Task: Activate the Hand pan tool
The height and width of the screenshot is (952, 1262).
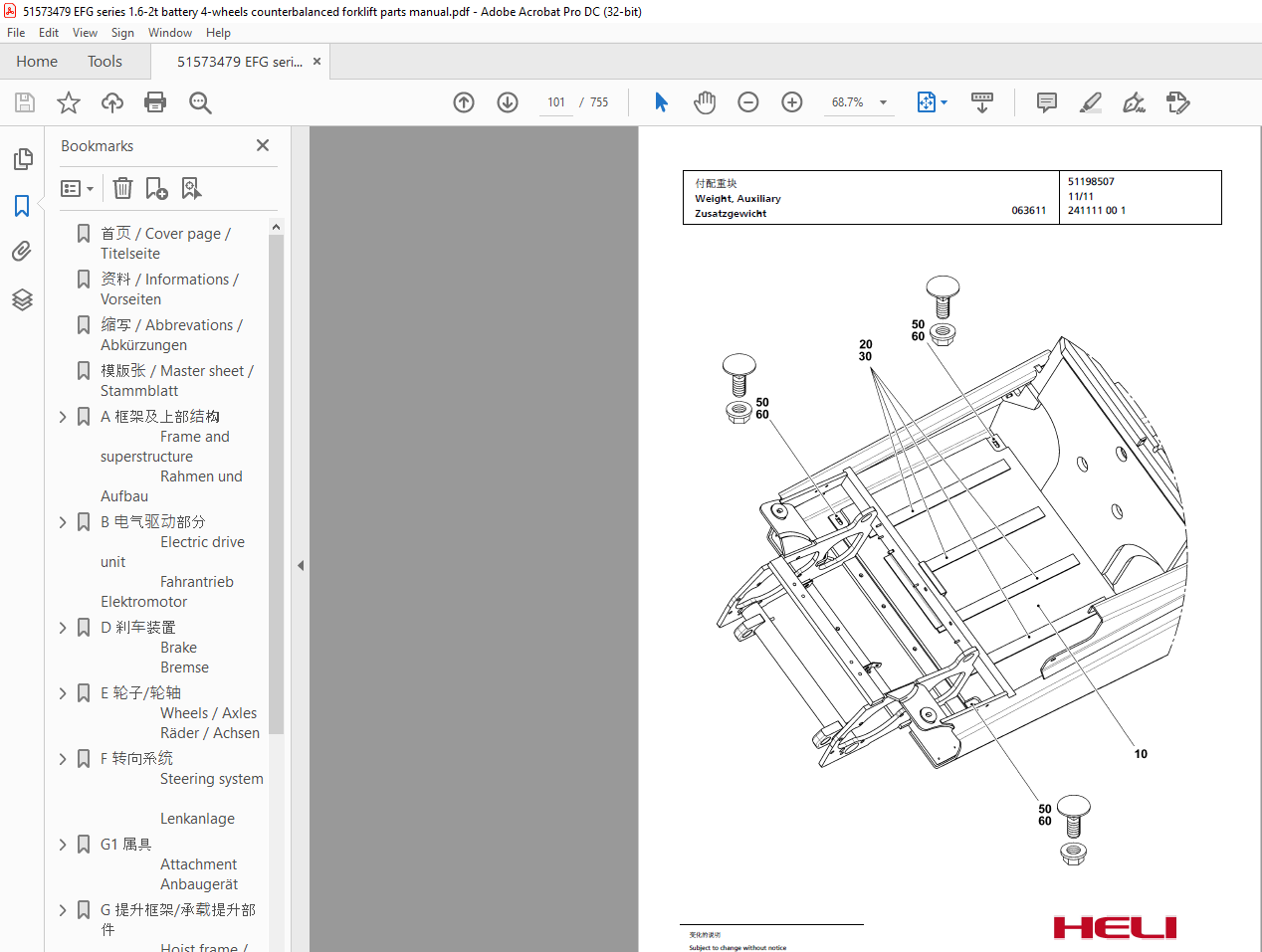Action: point(705,102)
